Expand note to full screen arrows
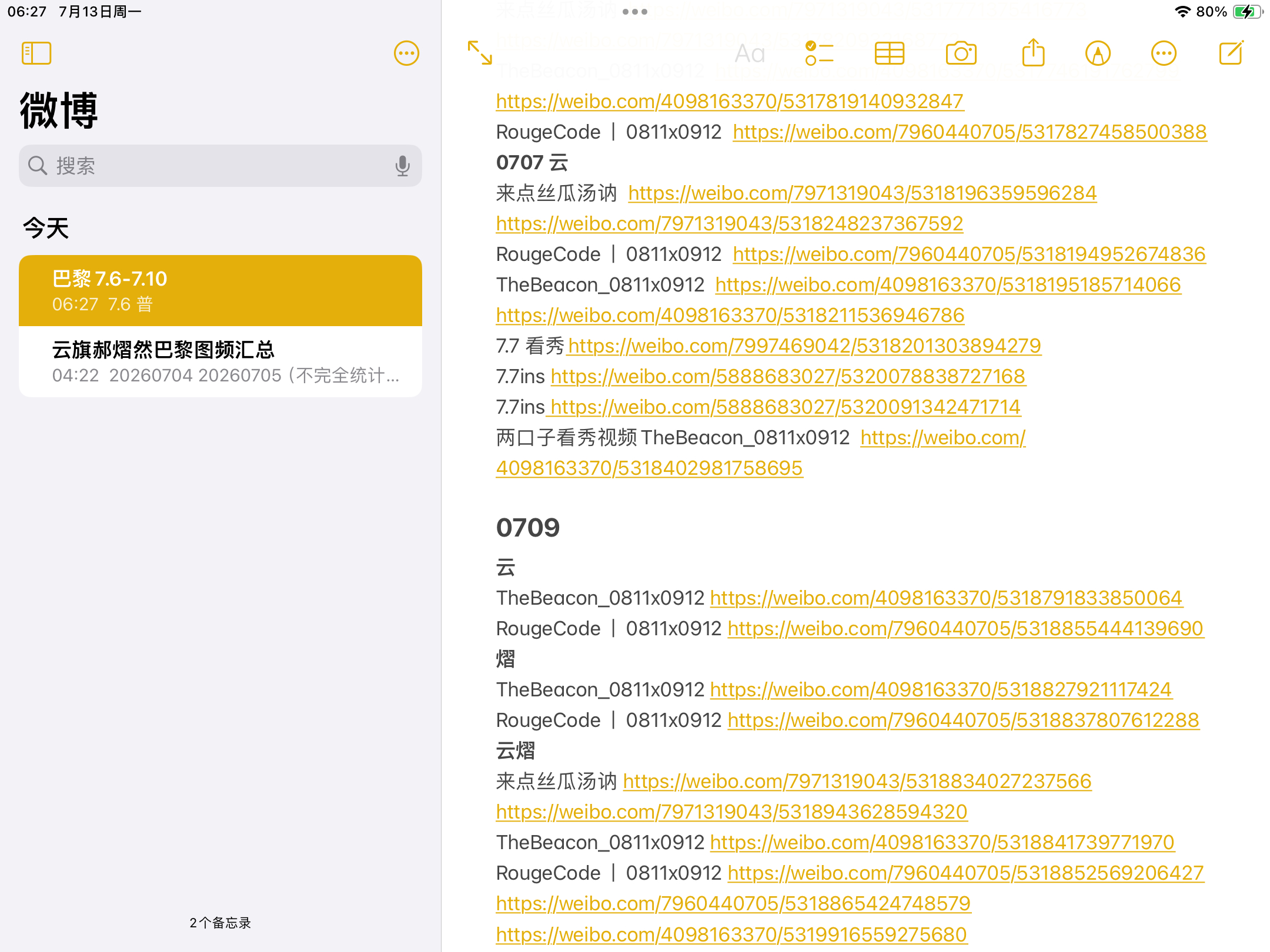1270x952 pixels. 480,53
